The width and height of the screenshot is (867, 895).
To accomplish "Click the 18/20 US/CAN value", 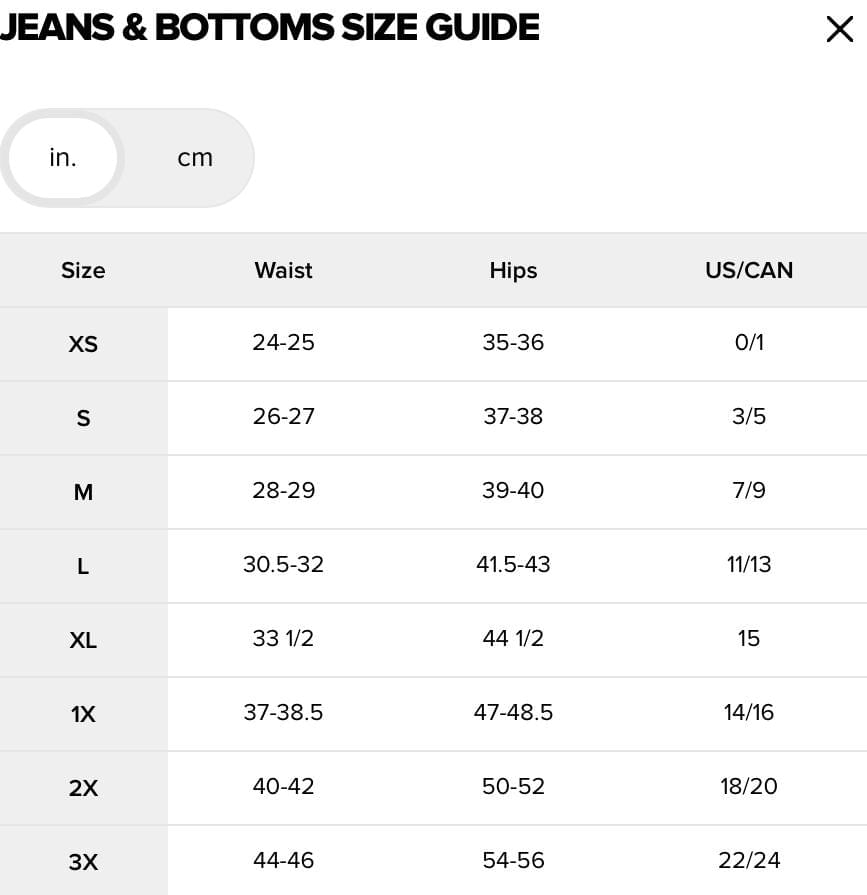I will pos(749,787).
